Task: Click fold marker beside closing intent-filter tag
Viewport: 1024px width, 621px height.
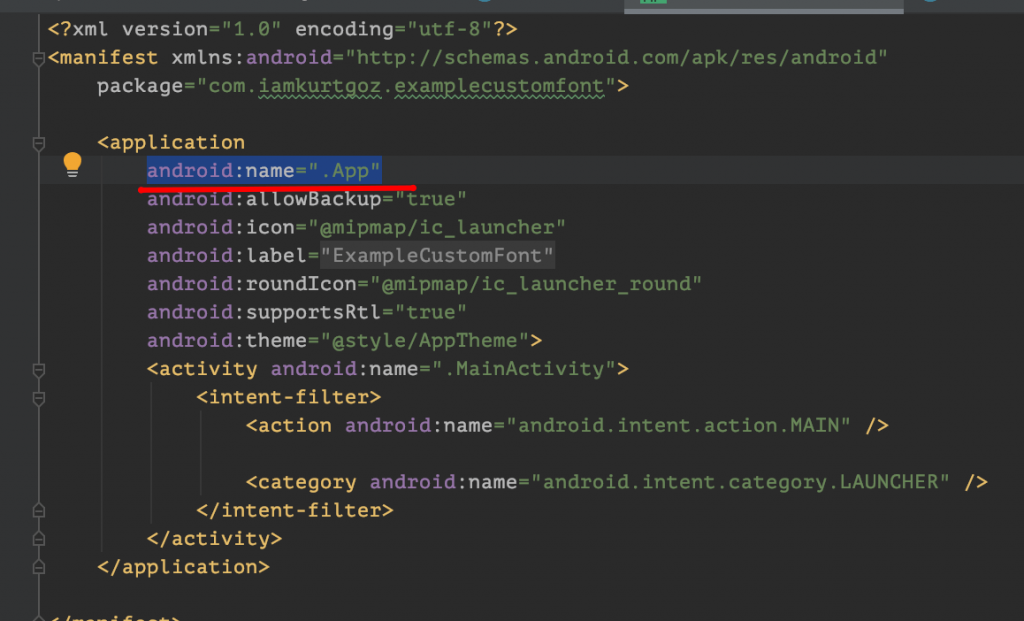Action: click(x=39, y=511)
